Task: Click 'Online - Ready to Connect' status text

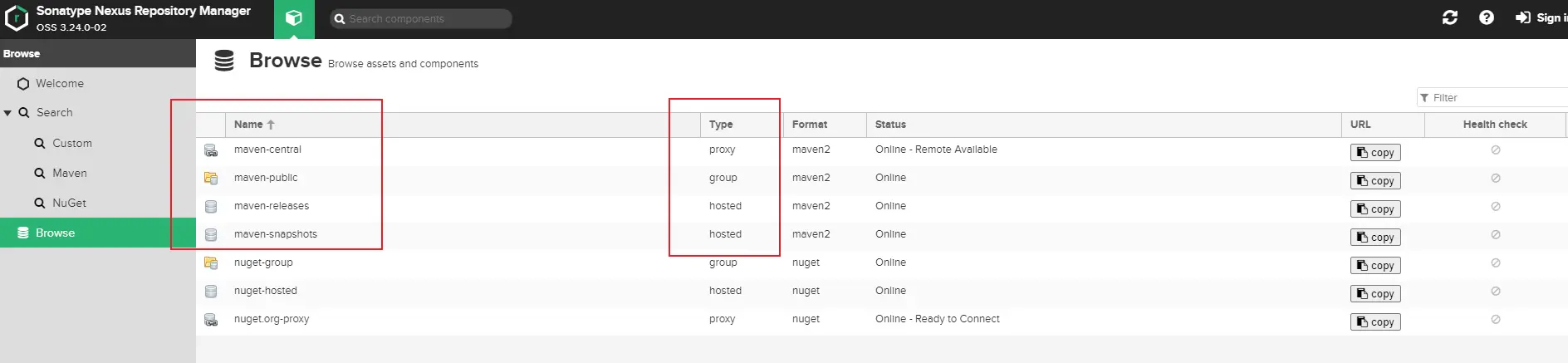Action: click(x=938, y=319)
